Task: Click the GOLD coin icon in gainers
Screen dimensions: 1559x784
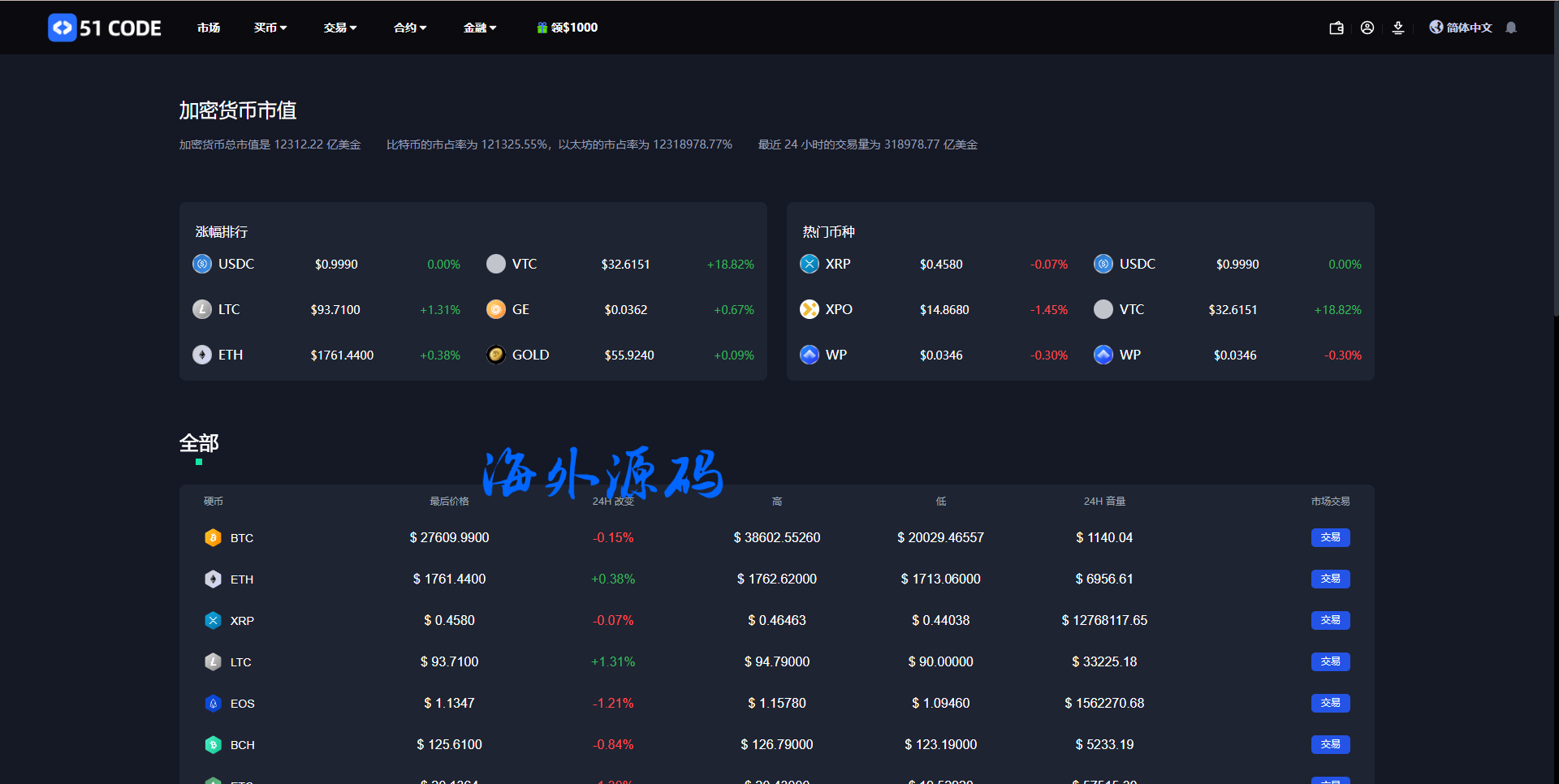Action: tap(496, 355)
